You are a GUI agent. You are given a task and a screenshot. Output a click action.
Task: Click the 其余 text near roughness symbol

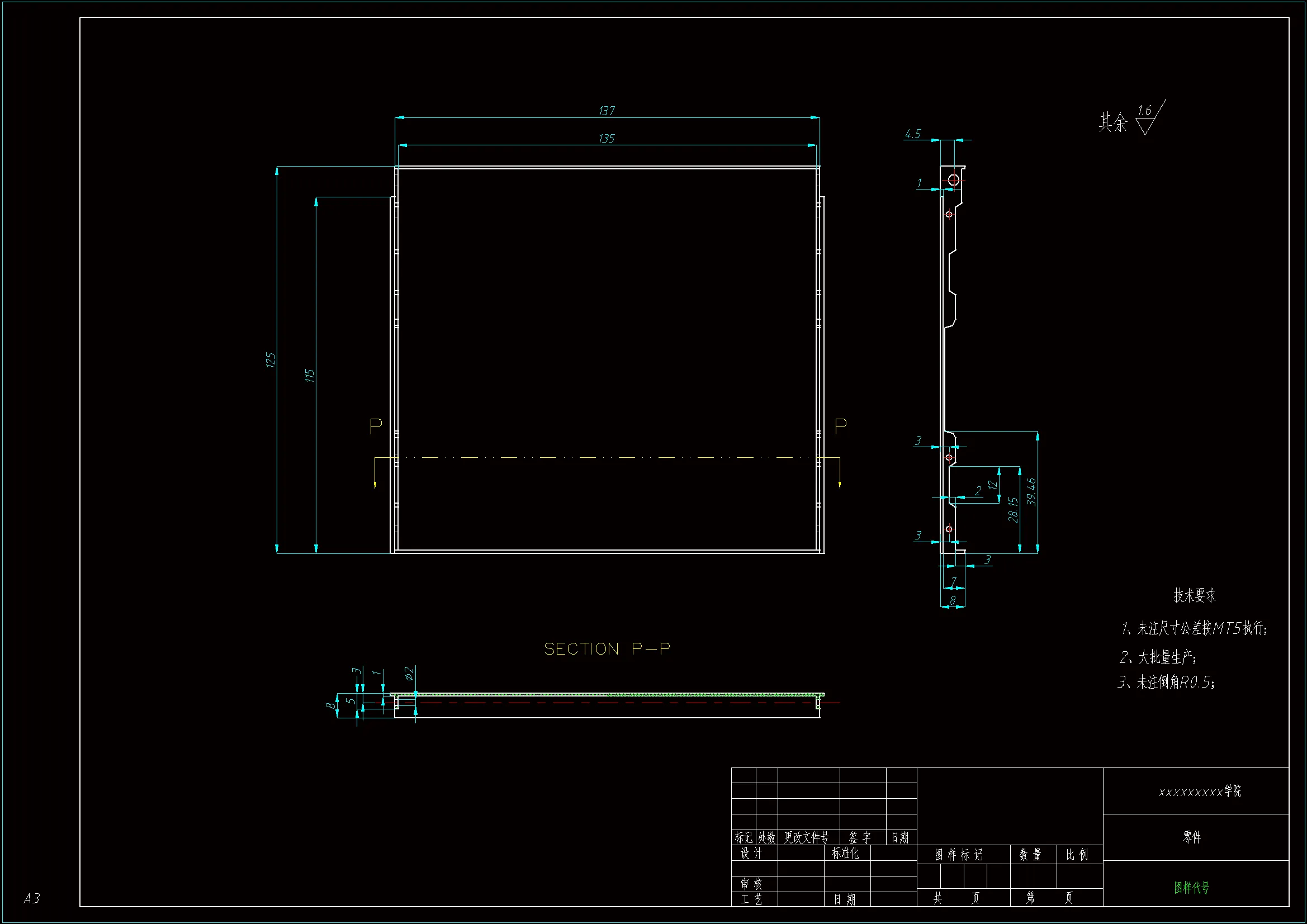(x=1112, y=122)
